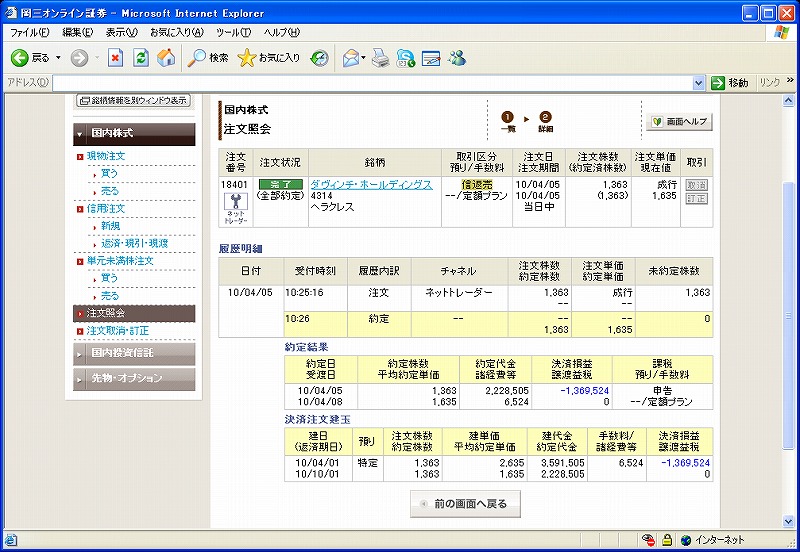Click the ネットトレーダー tool icon

pos(236,208)
